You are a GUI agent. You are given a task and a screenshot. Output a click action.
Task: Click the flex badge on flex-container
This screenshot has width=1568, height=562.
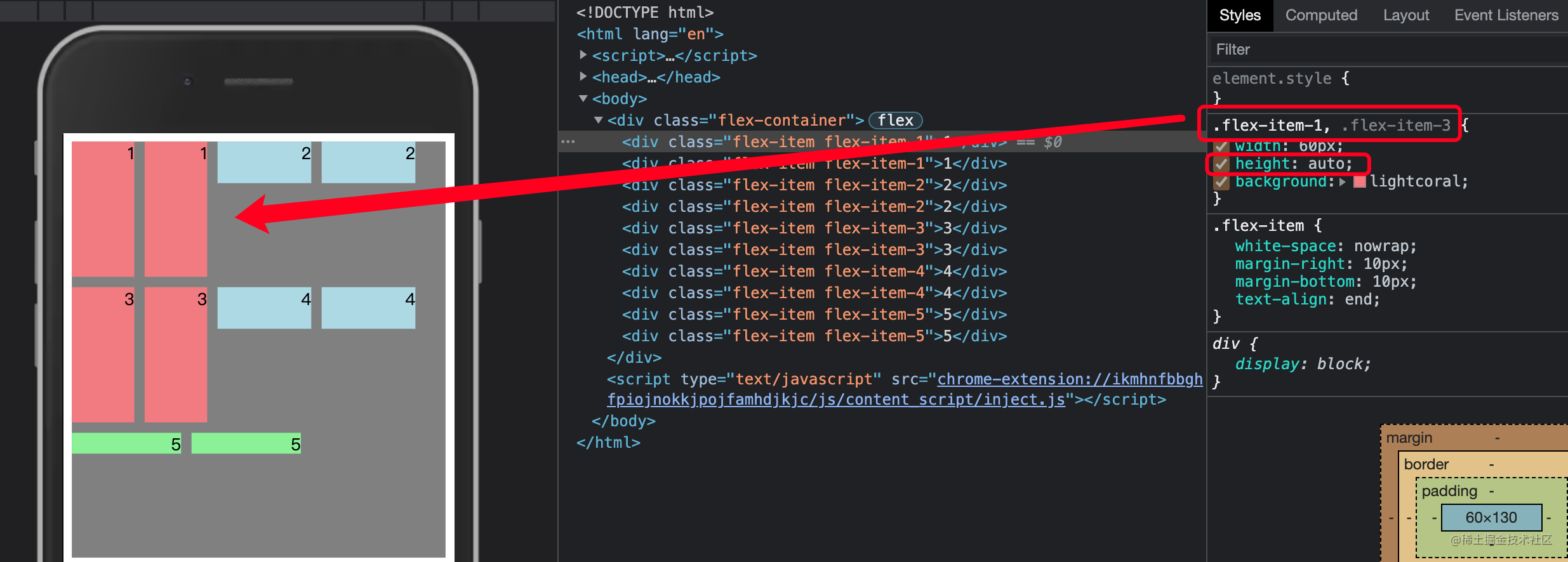[x=895, y=120]
